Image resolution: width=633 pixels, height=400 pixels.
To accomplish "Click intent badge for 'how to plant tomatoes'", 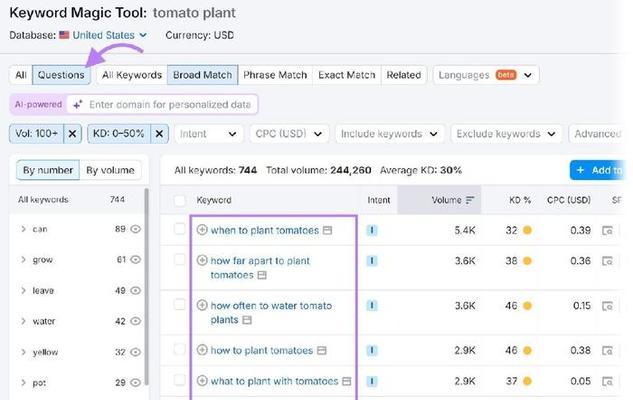I will click(371, 350).
